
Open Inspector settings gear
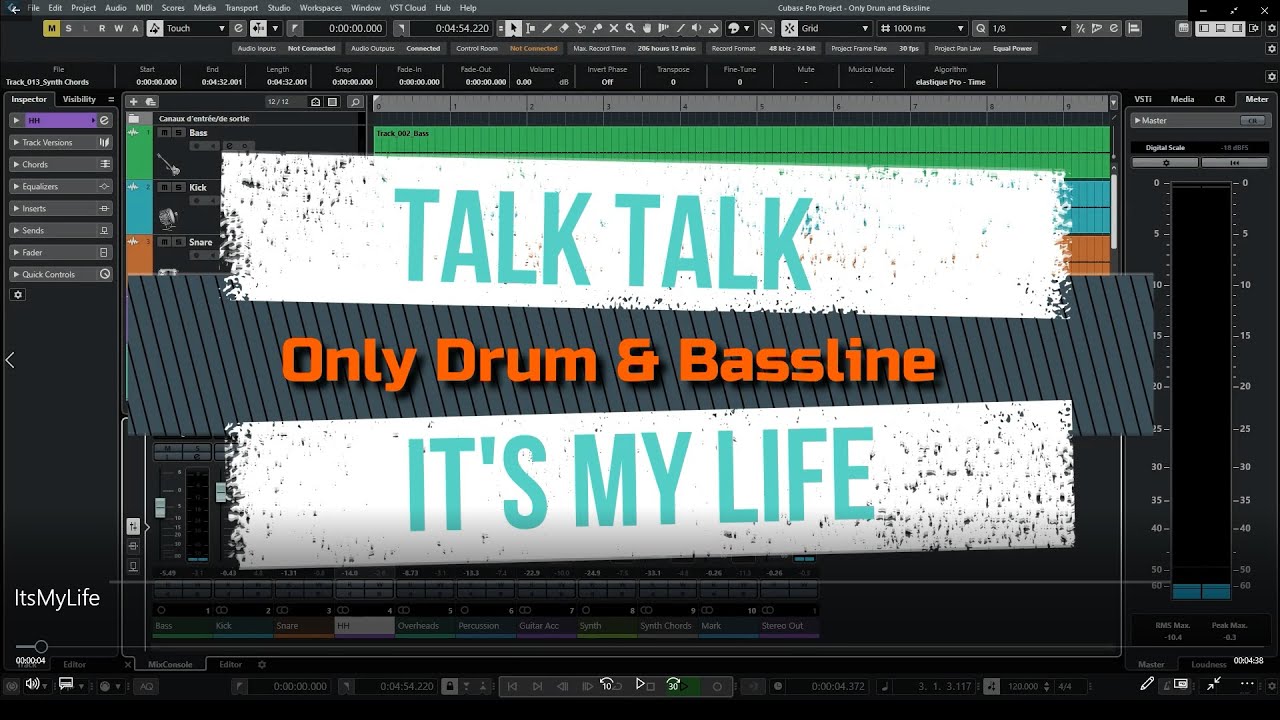coord(17,295)
